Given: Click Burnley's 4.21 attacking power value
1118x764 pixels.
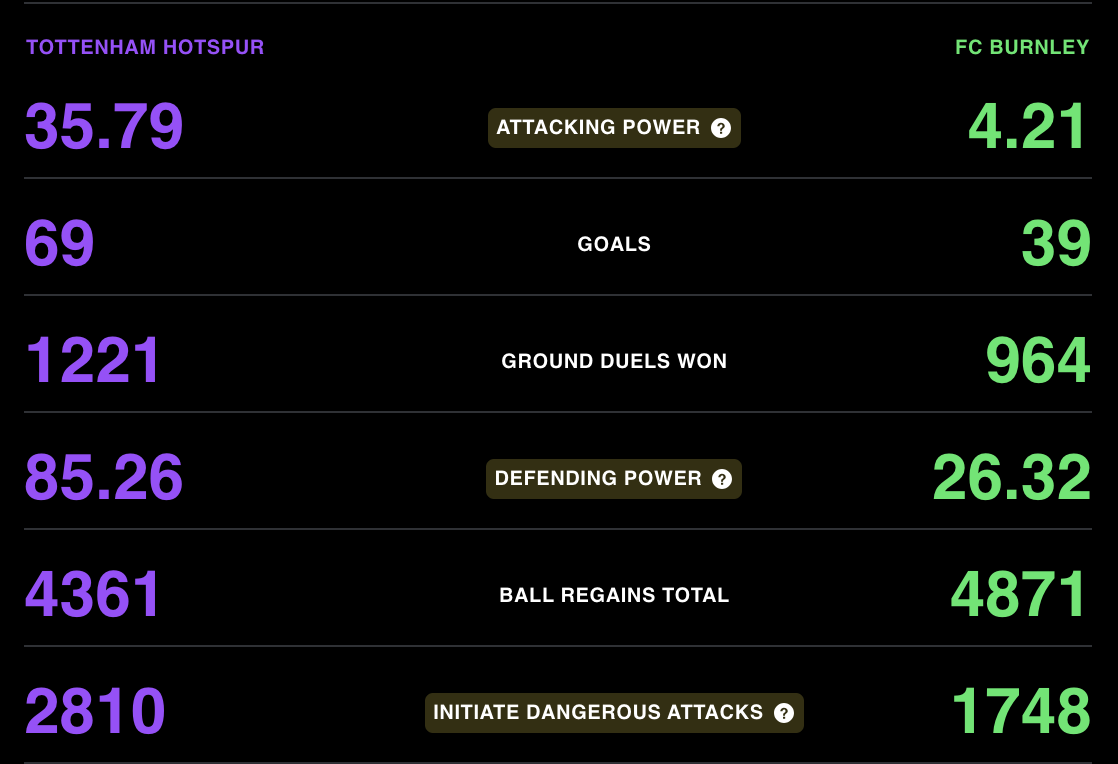Looking at the screenshot, I should [x=1027, y=127].
